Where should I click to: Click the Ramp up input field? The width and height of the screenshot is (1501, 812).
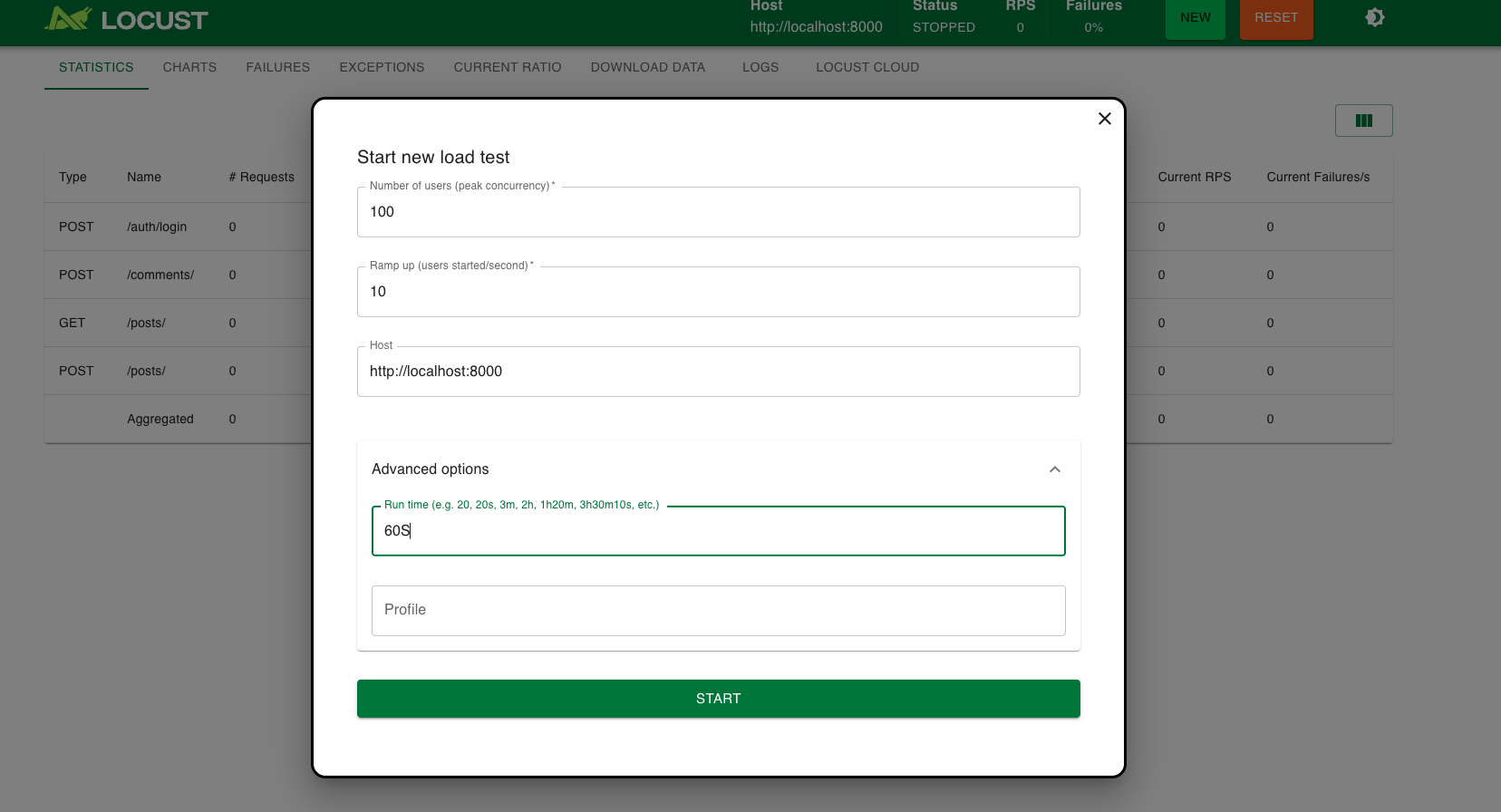pyautogui.click(x=718, y=292)
